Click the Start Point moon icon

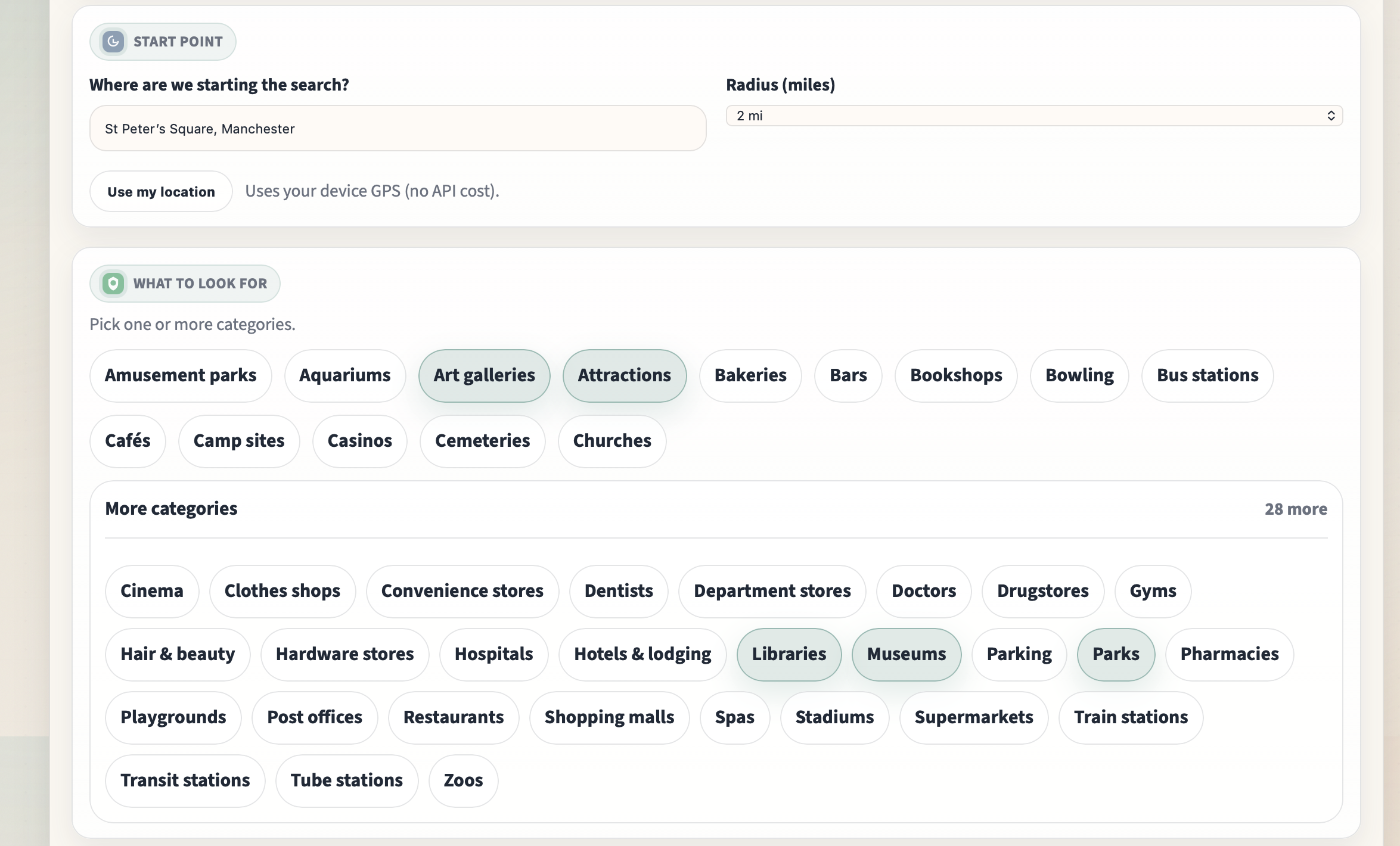113,42
